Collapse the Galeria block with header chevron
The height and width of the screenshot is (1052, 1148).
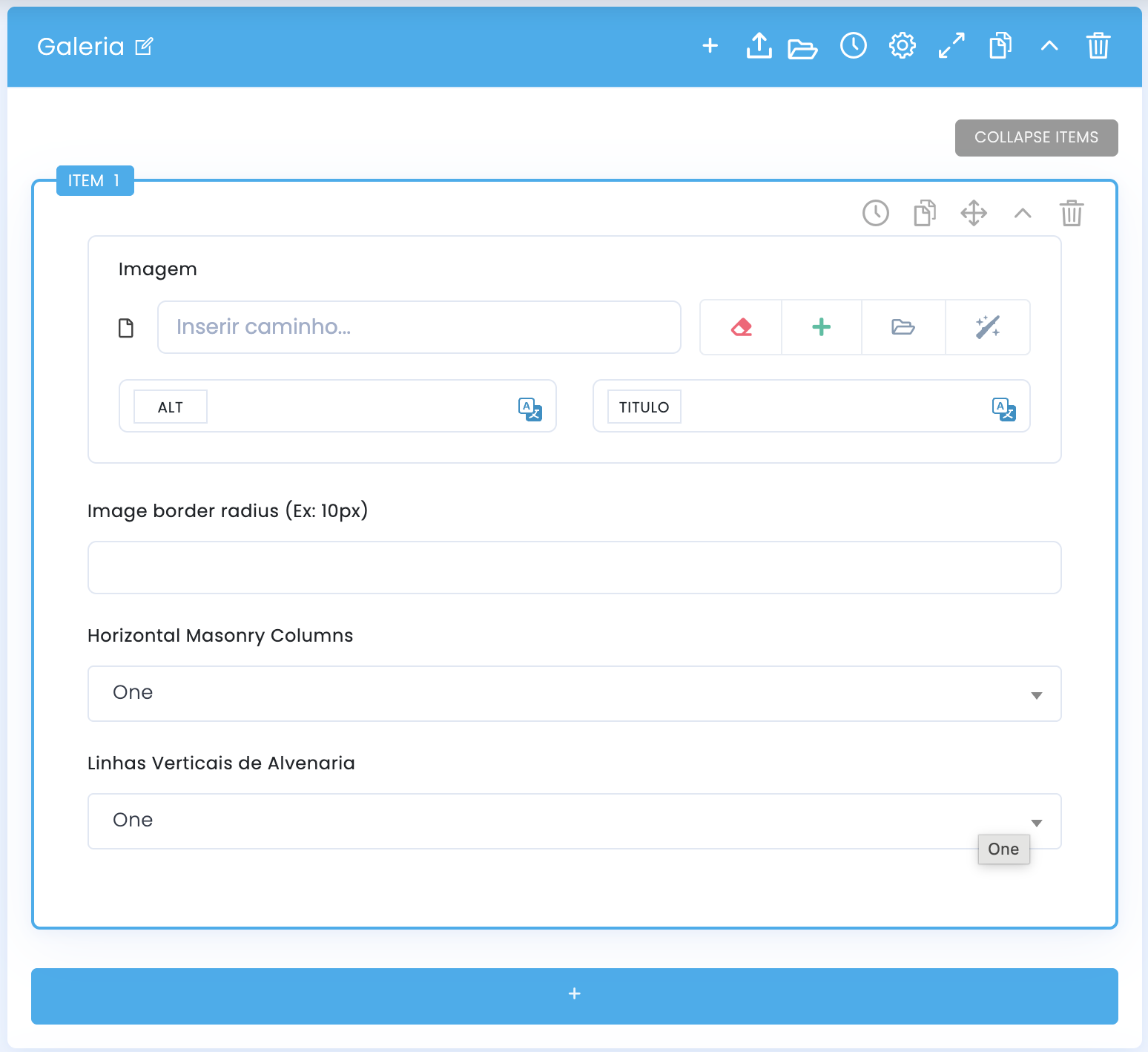(1049, 46)
